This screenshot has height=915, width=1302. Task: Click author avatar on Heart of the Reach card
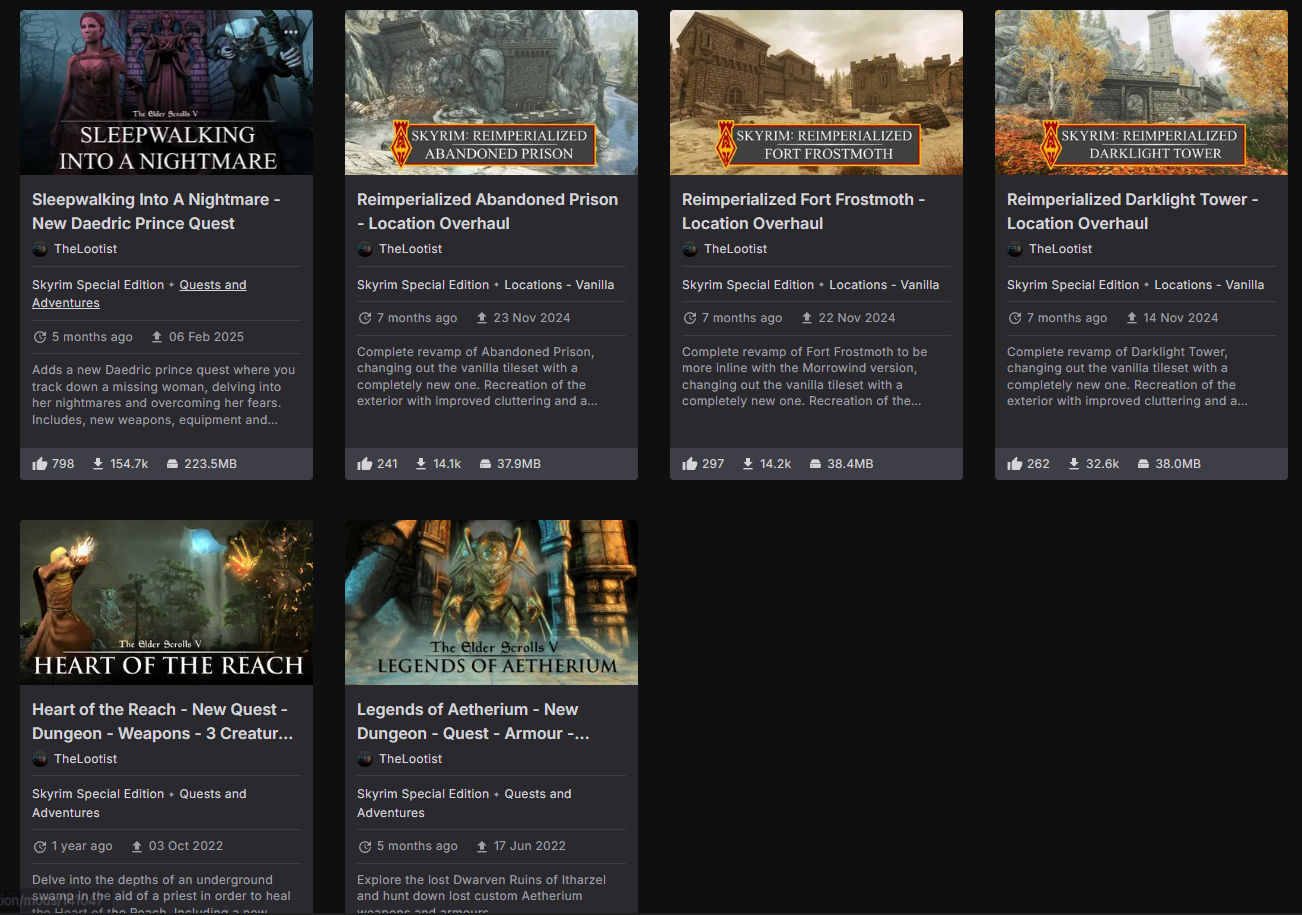click(x=40, y=759)
